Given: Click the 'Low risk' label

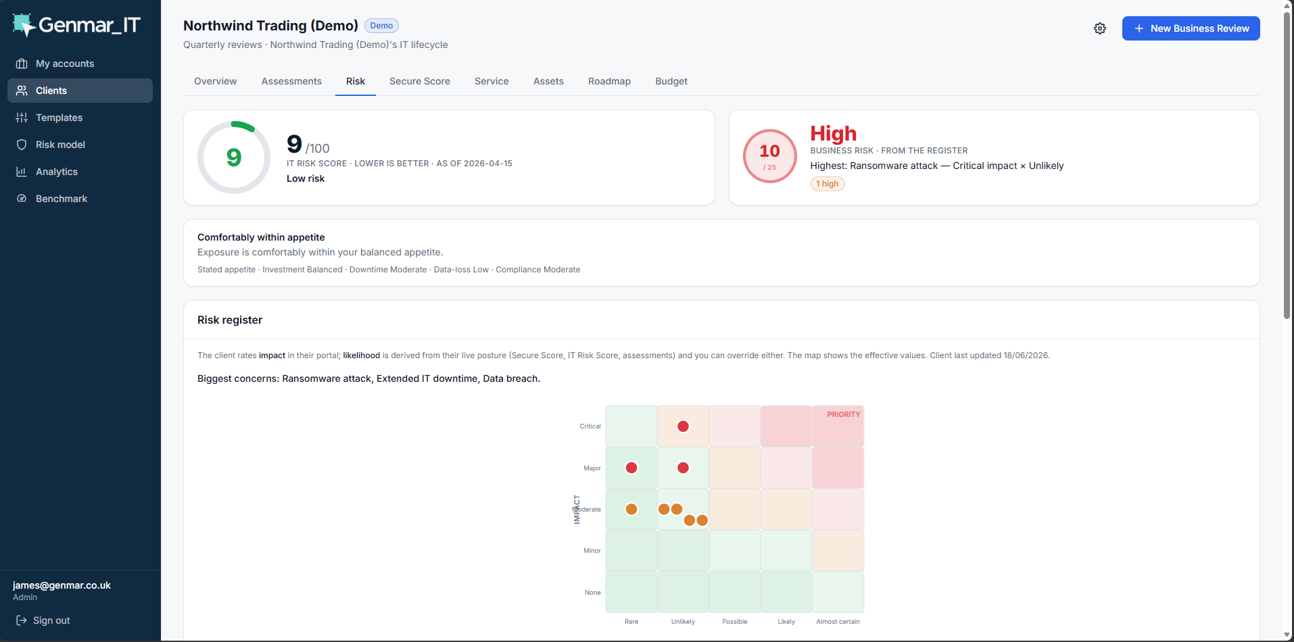Looking at the screenshot, I should coord(305,179).
